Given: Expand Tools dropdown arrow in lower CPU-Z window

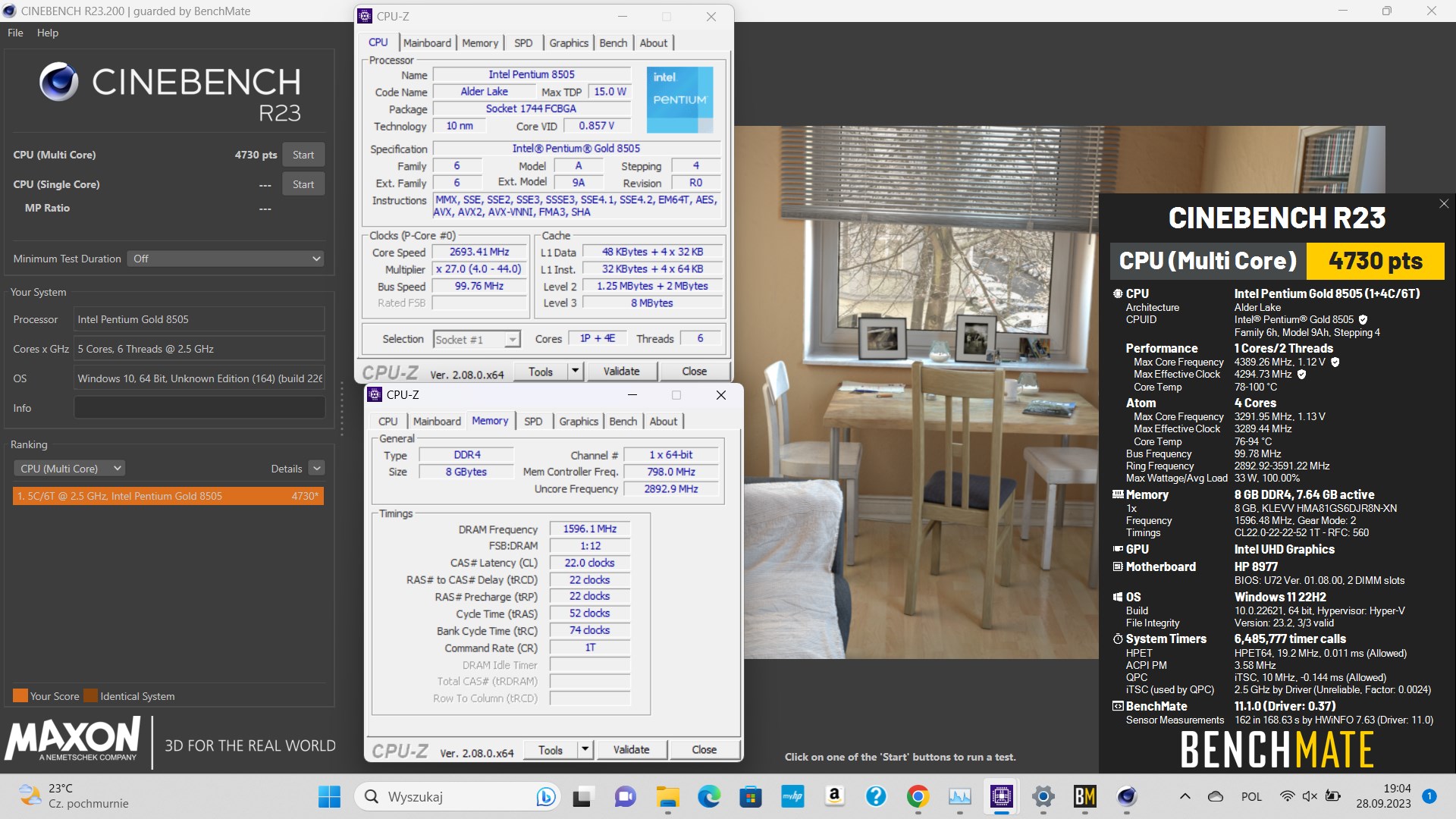Looking at the screenshot, I should pyautogui.click(x=585, y=750).
